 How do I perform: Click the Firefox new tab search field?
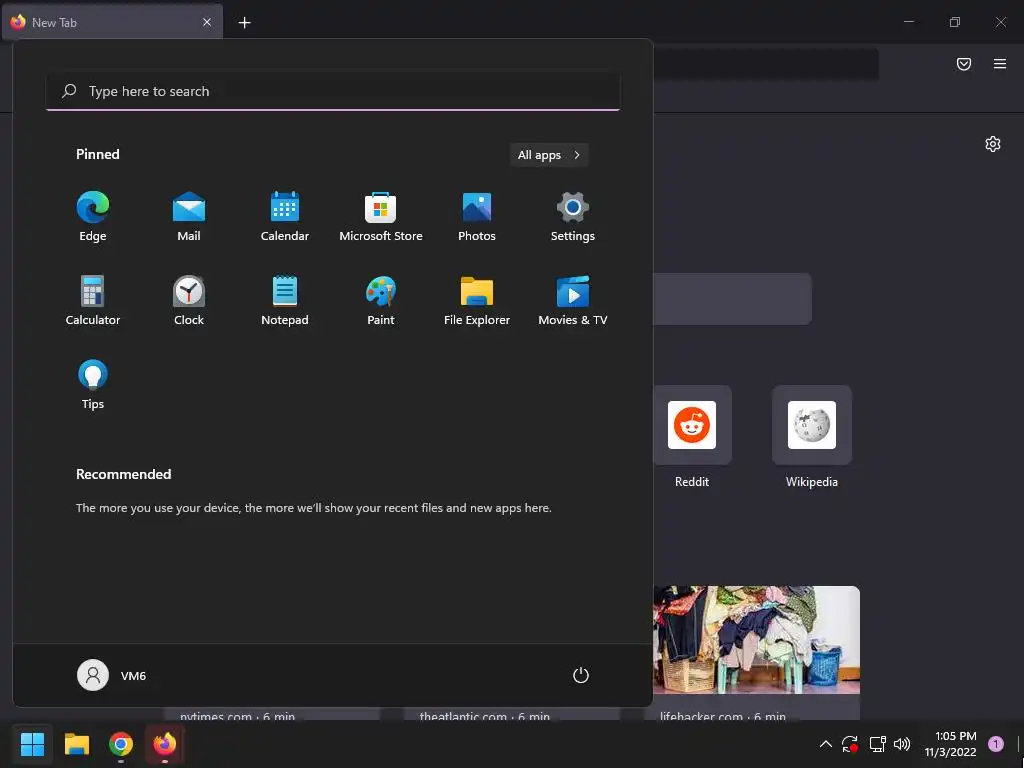(732, 298)
